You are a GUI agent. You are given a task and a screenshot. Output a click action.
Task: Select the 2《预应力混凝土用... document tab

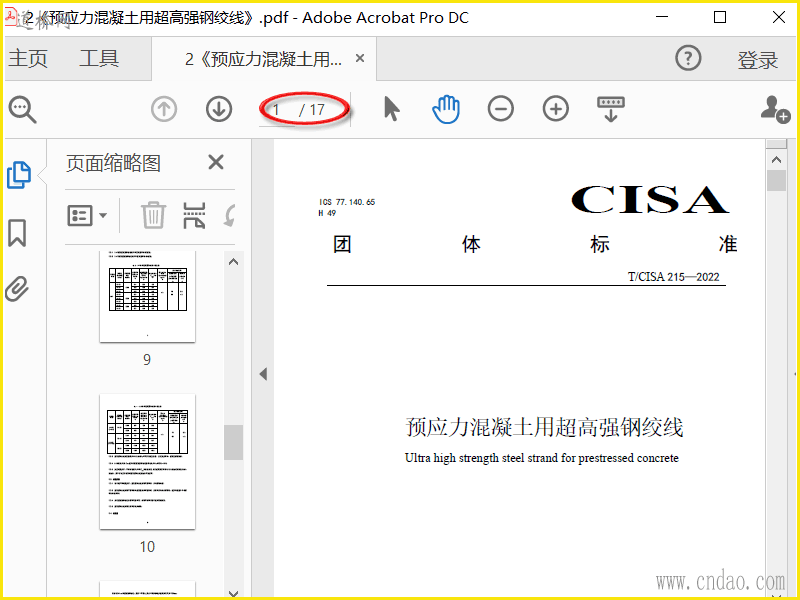[263, 59]
